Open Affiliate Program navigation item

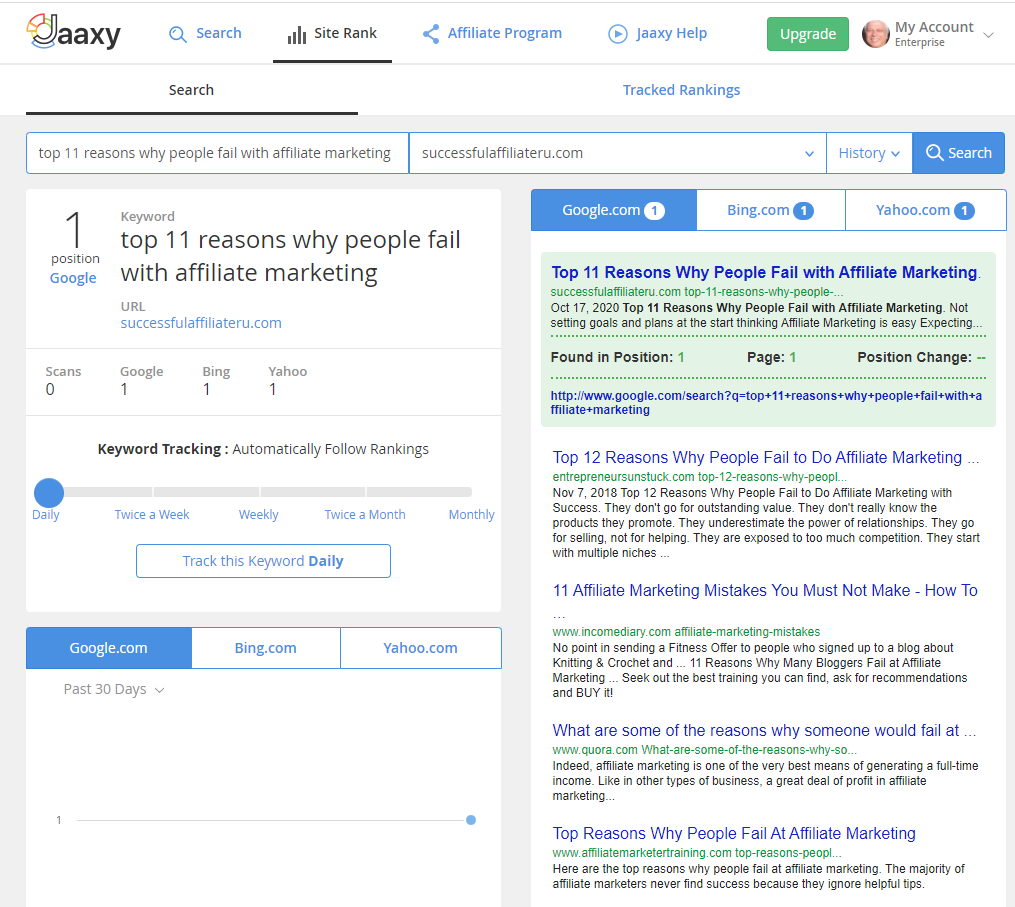[x=492, y=34]
